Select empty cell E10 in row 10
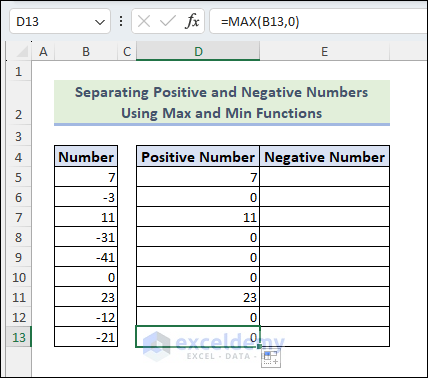 click(x=324, y=277)
